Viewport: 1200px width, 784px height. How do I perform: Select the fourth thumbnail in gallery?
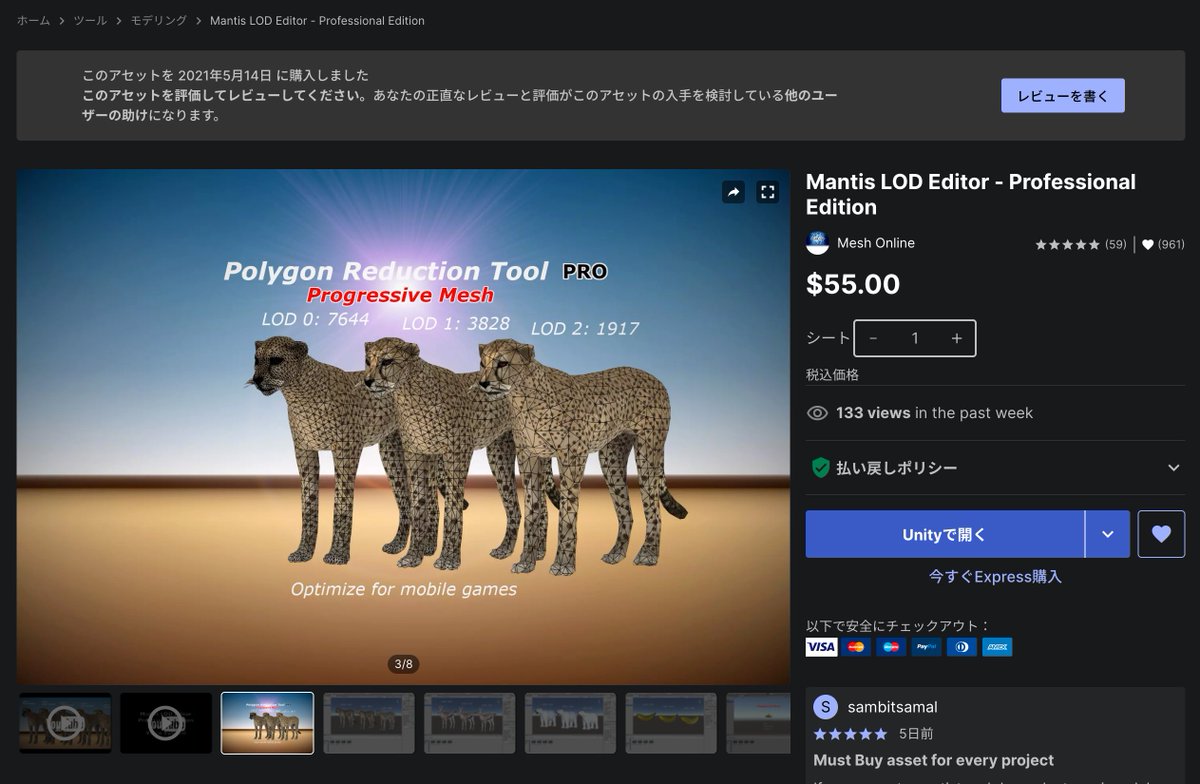click(369, 723)
